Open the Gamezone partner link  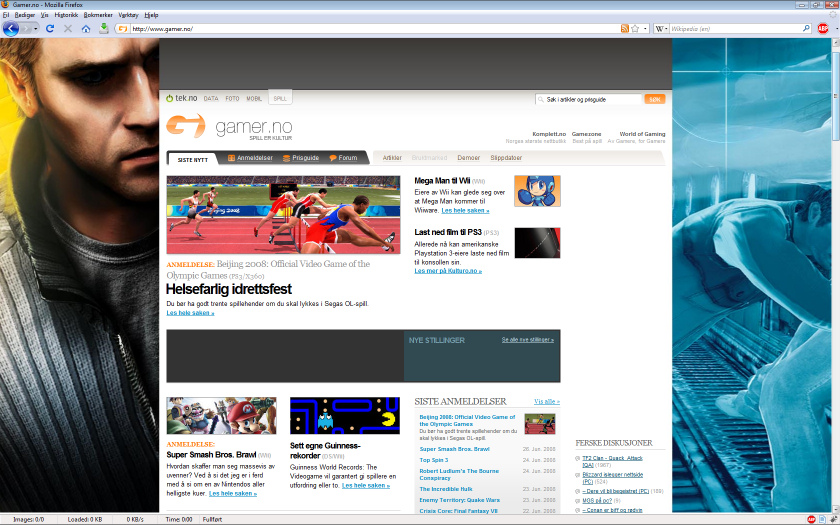586,134
